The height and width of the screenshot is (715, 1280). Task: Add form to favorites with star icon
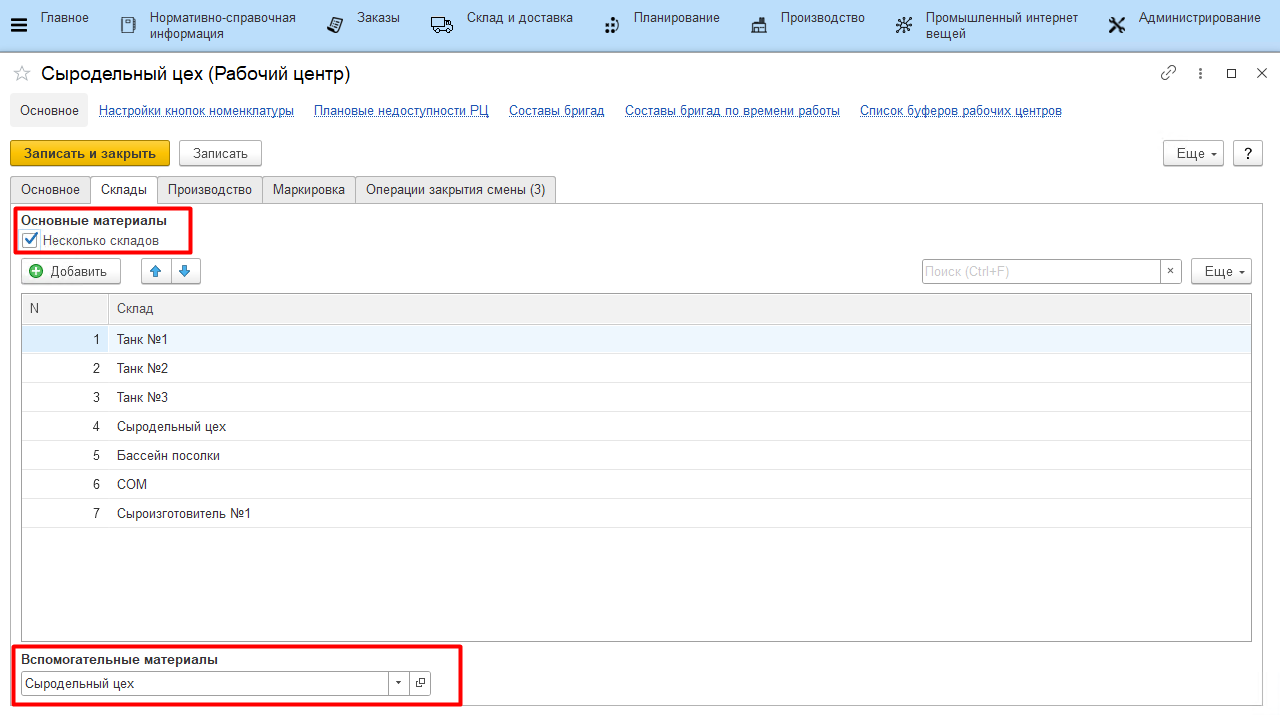click(x=21, y=74)
